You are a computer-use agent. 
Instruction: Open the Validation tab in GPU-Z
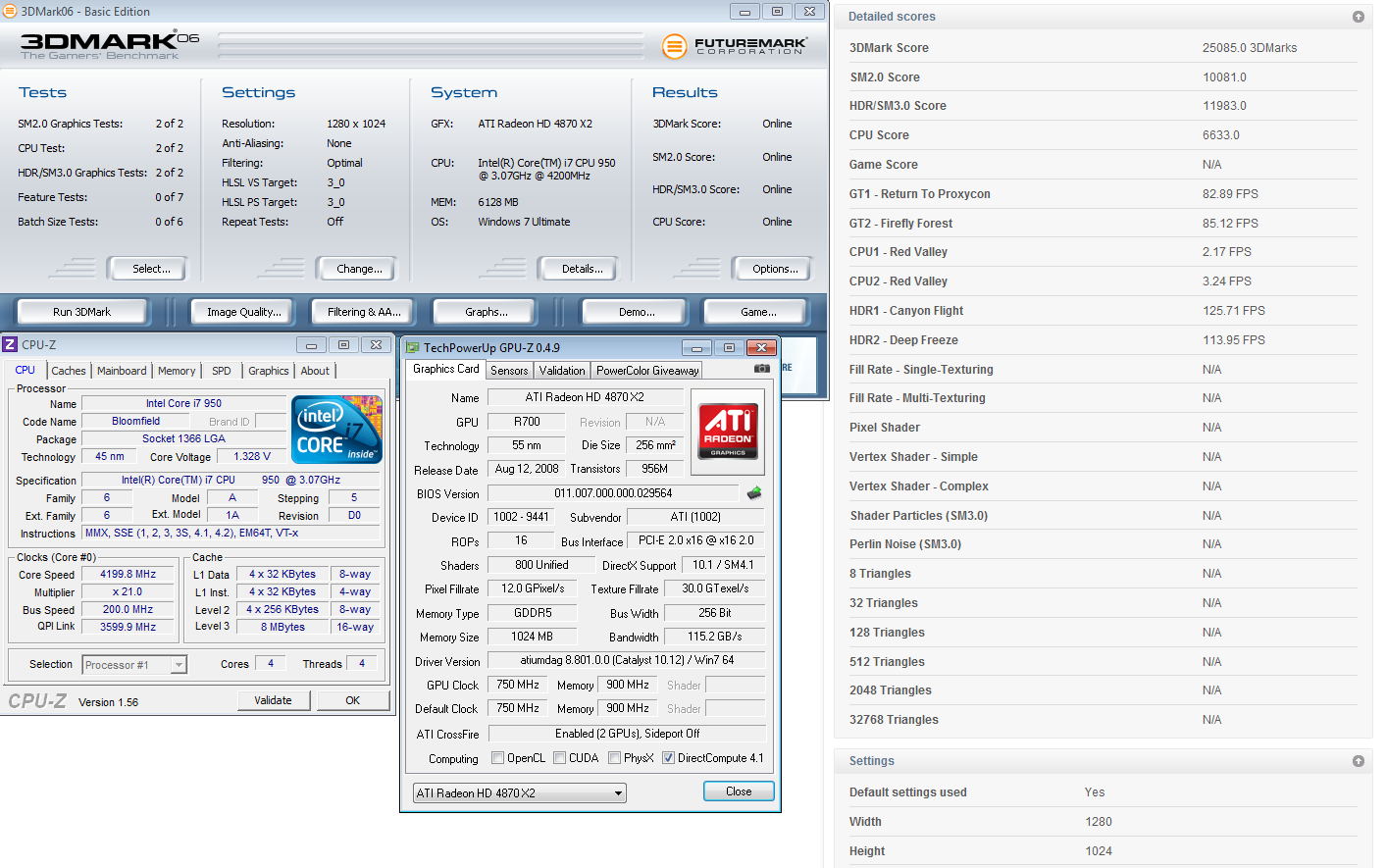pyautogui.click(x=562, y=371)
